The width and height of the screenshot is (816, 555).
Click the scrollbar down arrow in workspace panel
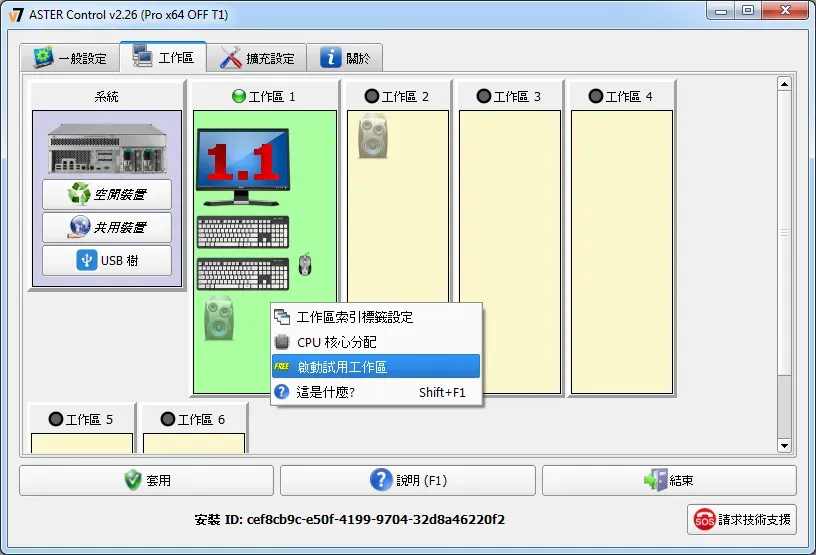(x=784, y=445)
